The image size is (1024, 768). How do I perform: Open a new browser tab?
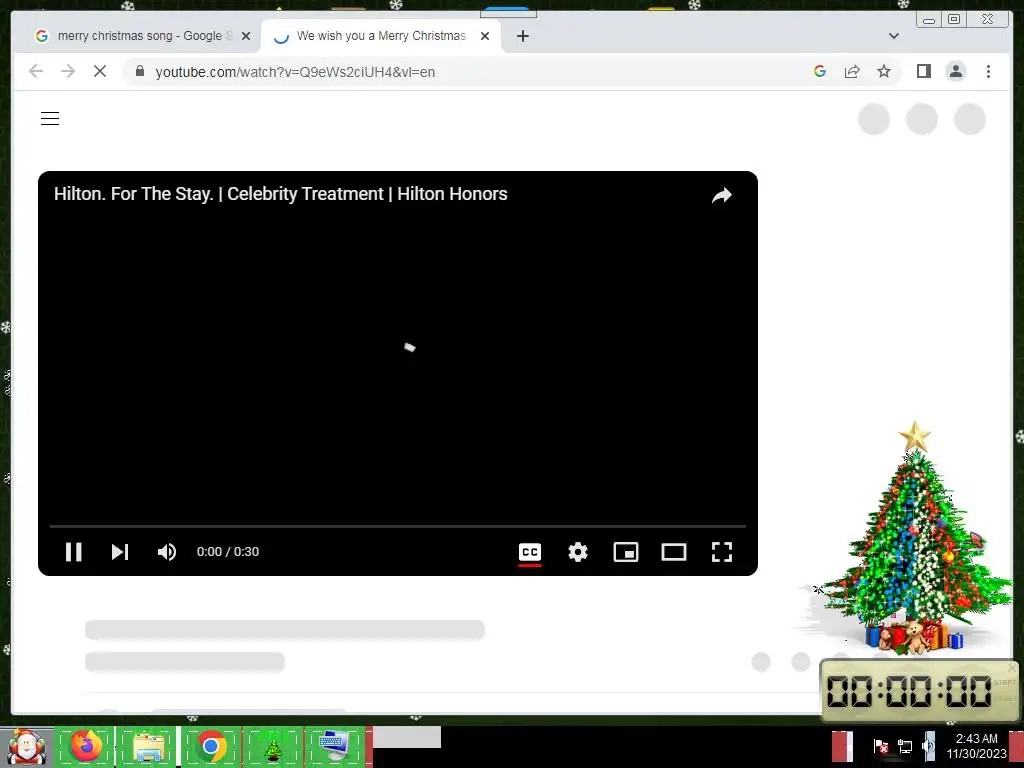pyautogui.click(x=522, y=36)
